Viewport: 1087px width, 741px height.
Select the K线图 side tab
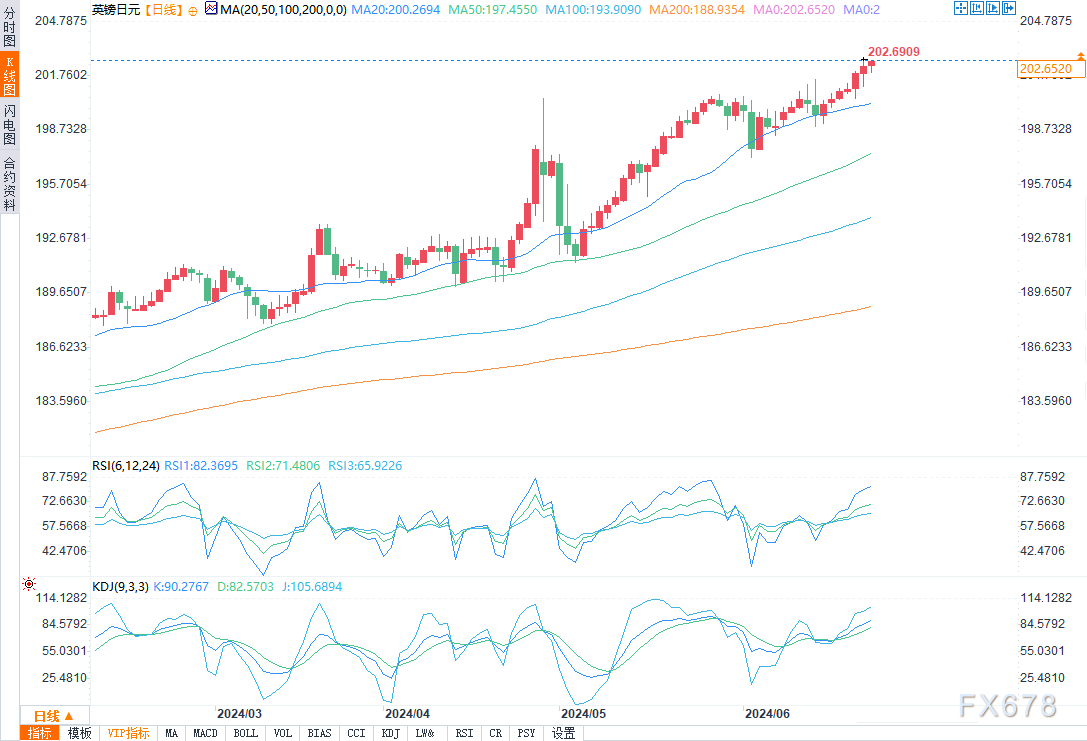point(9,76)
